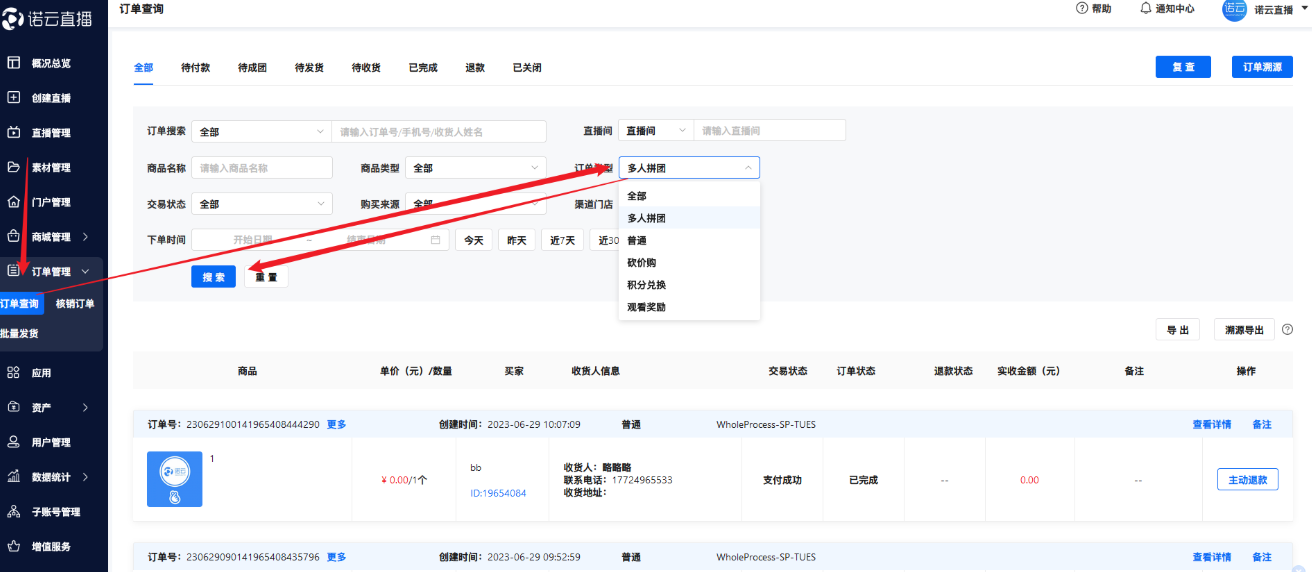Click 更多 next to order 230629100141965408444290
This screenshot has width=1312, height=572.
tap(336, 424)
